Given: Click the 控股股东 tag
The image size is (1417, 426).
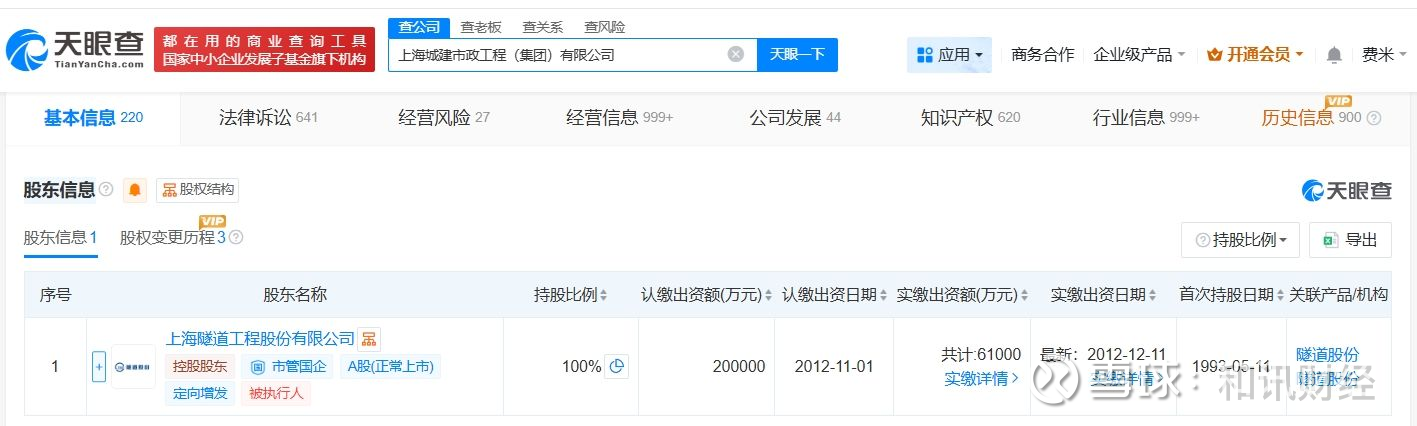Looking at the screenshot, I should (200, 367).
